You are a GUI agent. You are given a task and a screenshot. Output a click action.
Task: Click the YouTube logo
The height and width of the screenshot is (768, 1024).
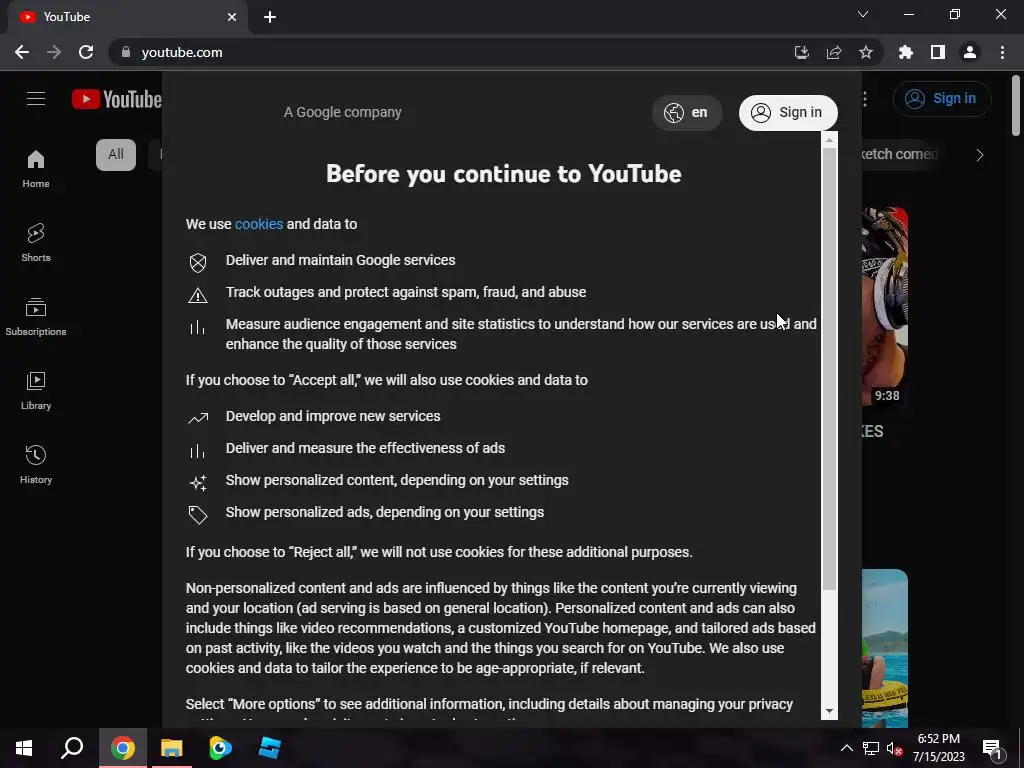pyautogui.click(x=117, y=99)
